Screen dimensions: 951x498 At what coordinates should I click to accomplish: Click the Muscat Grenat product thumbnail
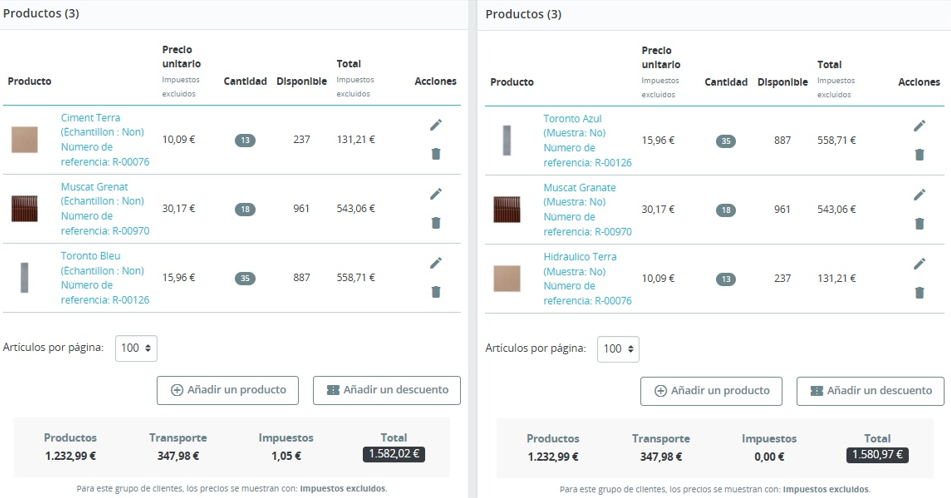tap(24, 208)
